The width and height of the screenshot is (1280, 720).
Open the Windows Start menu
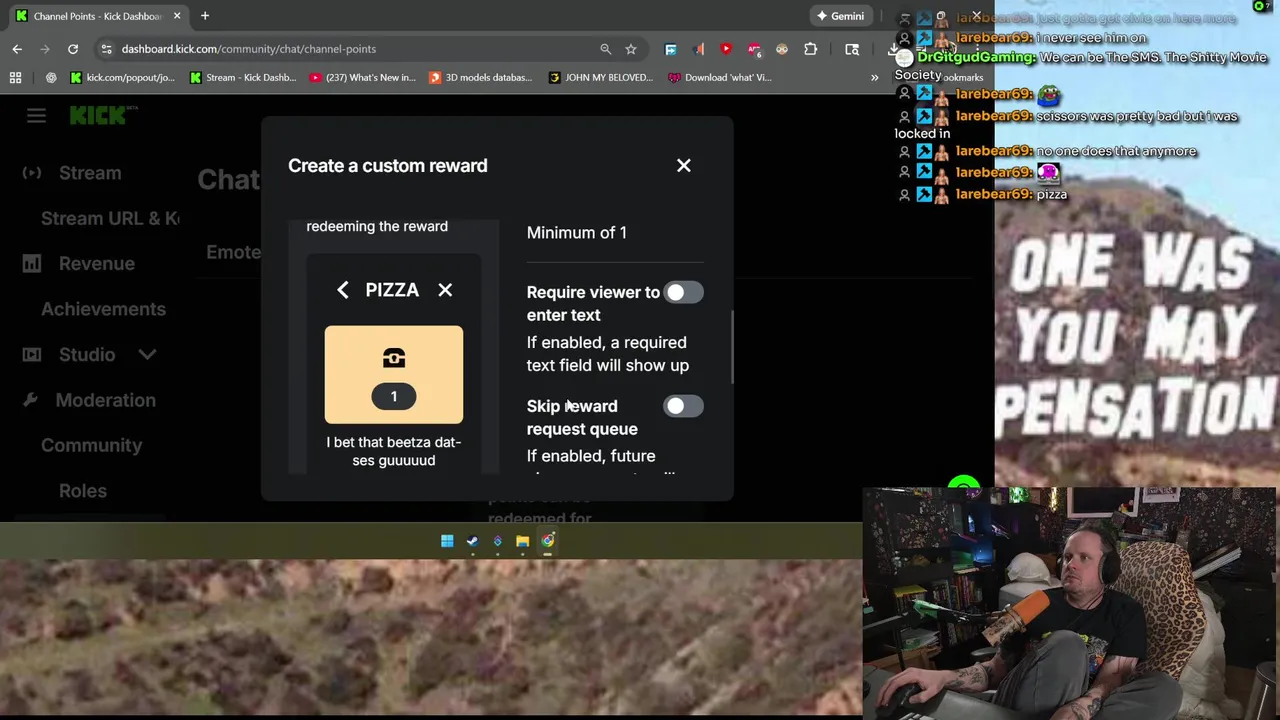447,541
